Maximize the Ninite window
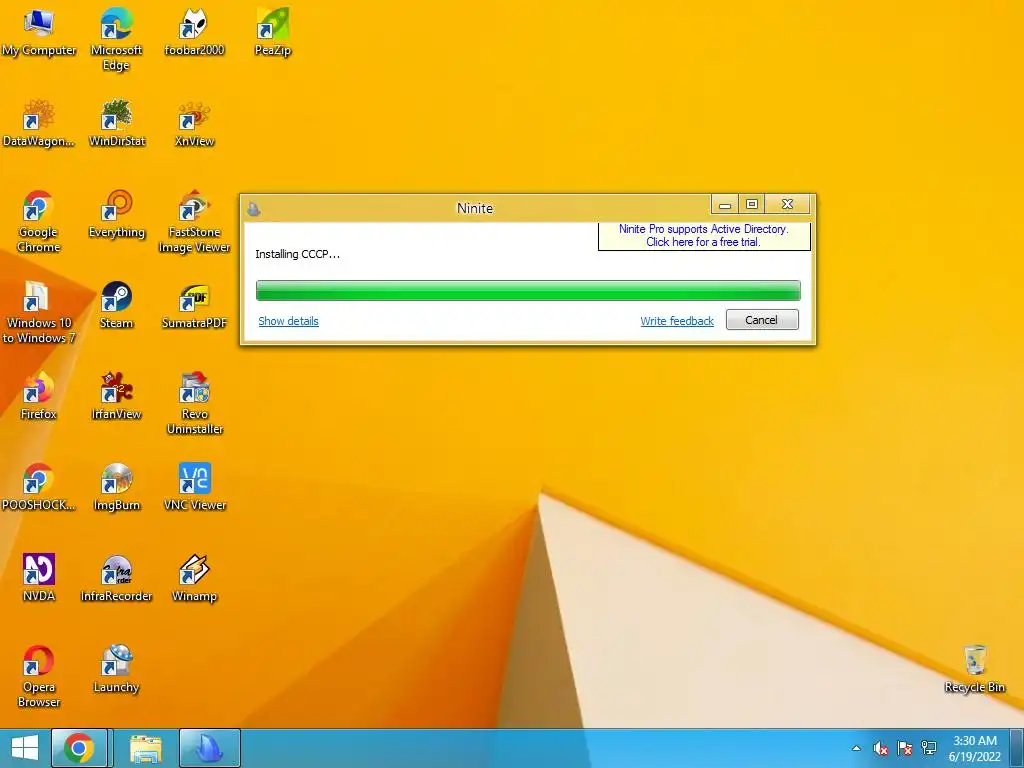Screen dimensions: 1024x768 (x=752, y=205)
